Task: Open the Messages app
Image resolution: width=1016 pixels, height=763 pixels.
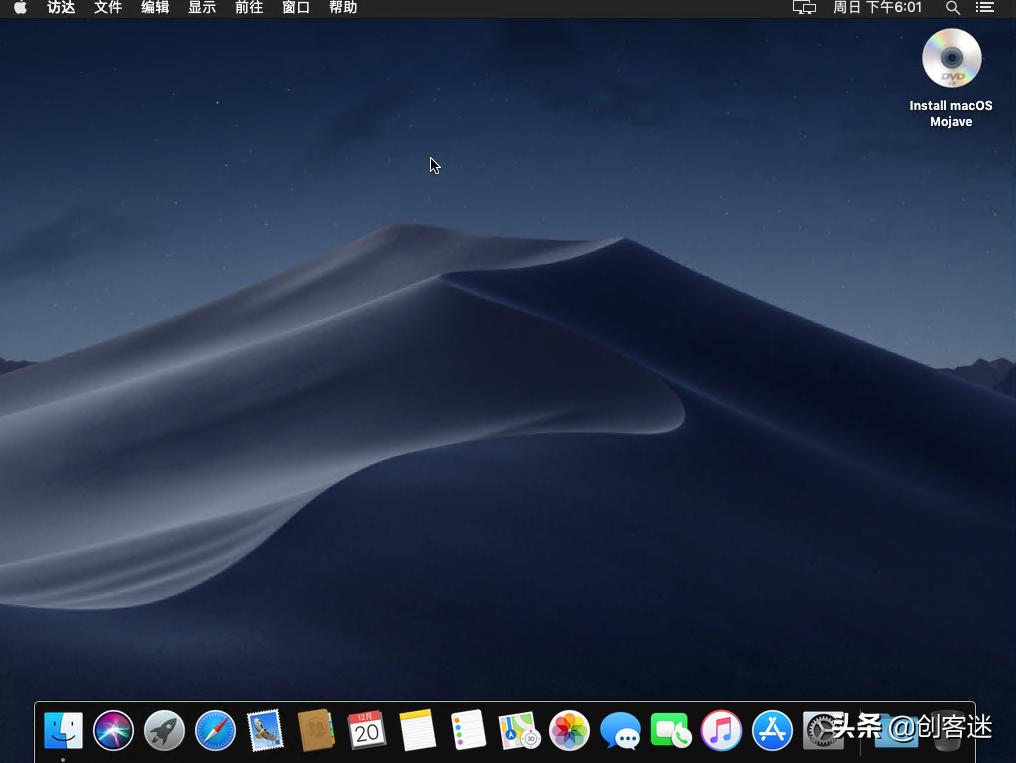Action: tap(621, 730)
